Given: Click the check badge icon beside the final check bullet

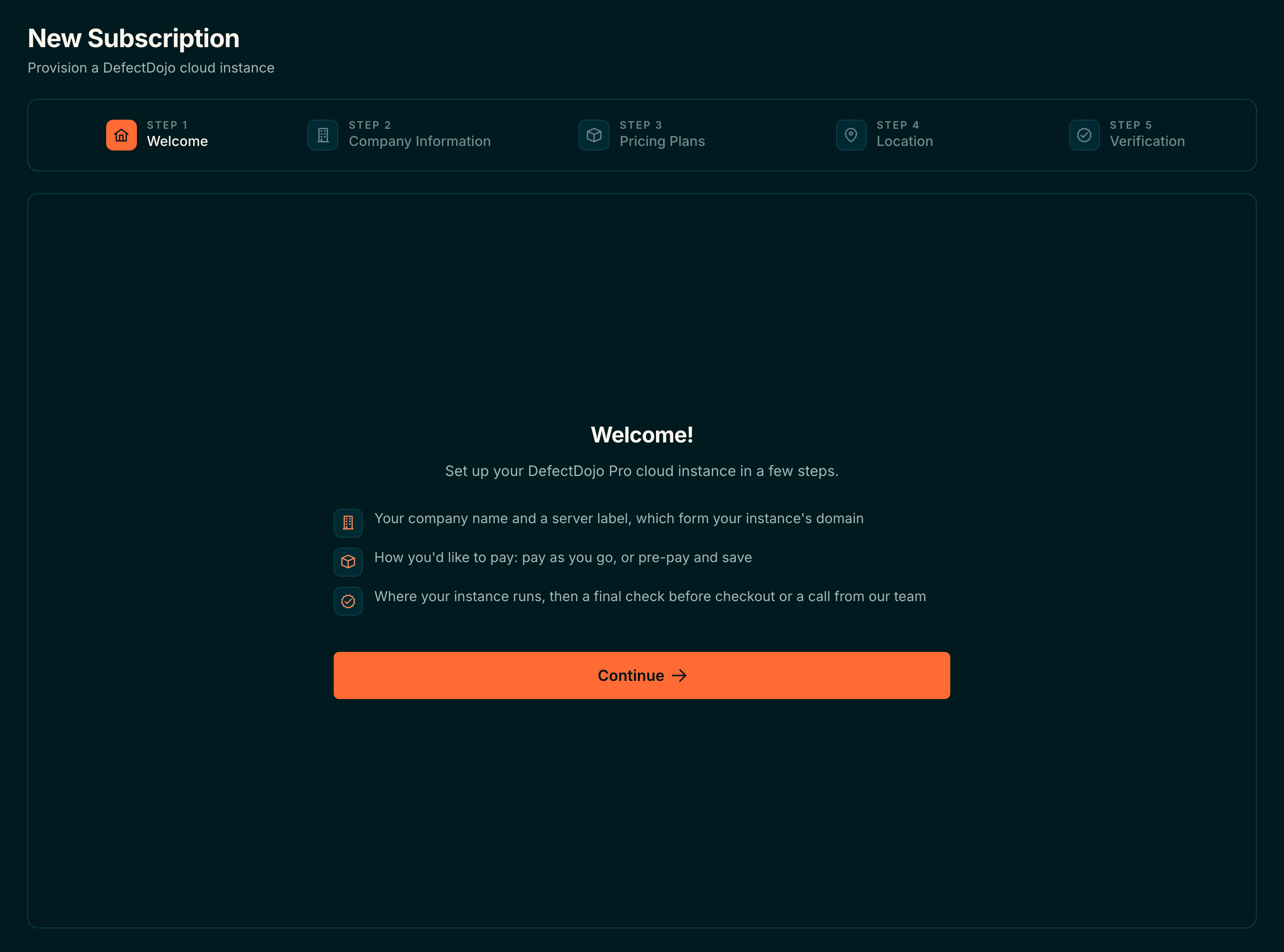Looking at the screenshot, I should (348, 601).
